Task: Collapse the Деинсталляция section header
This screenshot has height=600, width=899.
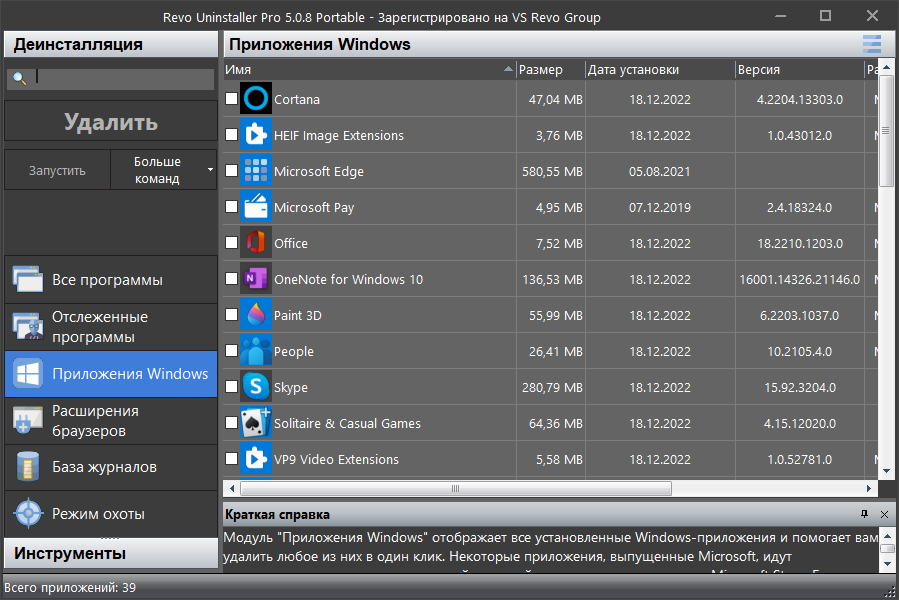Action: click(x=111, y=44)
